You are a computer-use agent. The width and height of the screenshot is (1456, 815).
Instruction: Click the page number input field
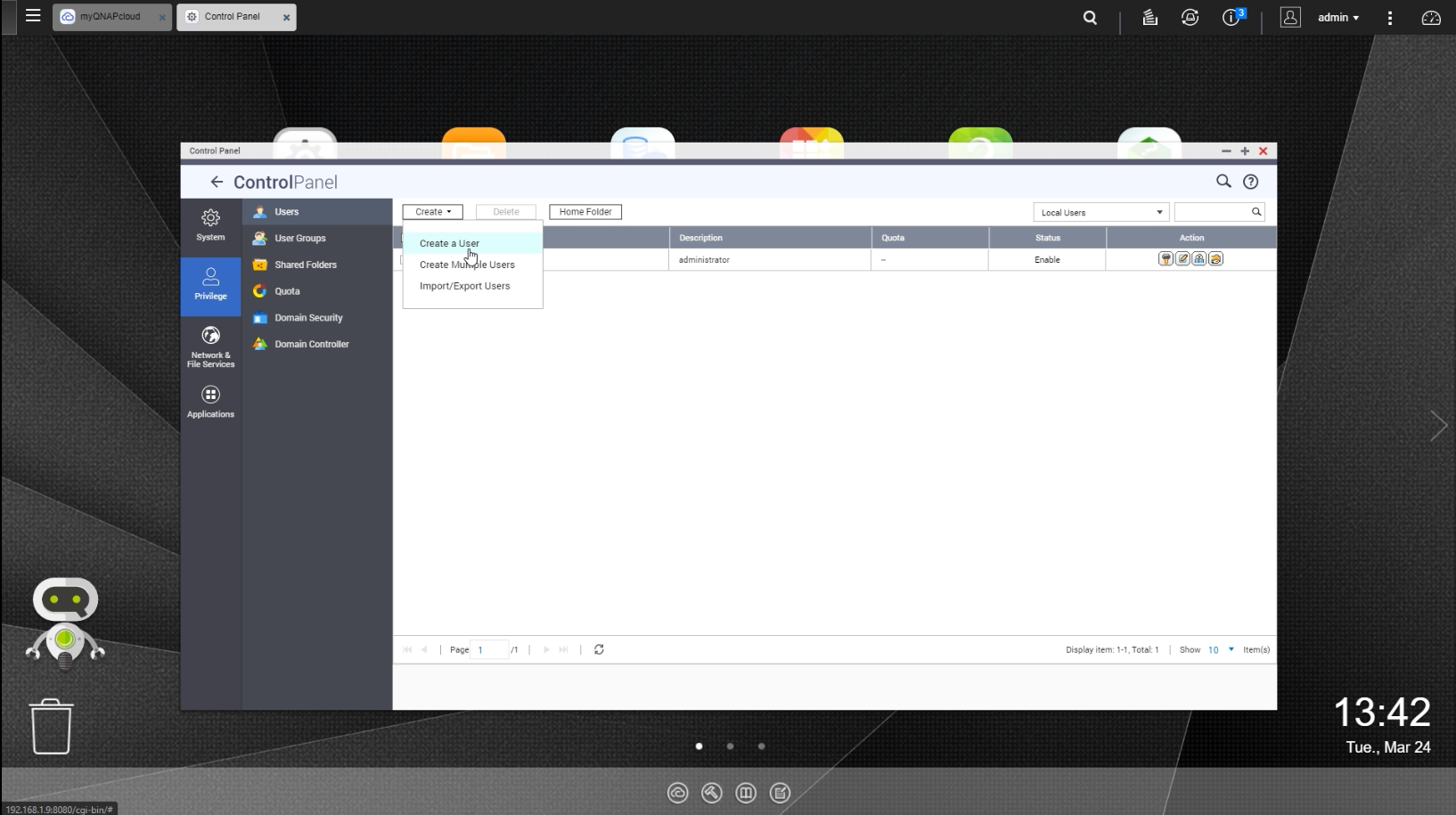(489, 649)
